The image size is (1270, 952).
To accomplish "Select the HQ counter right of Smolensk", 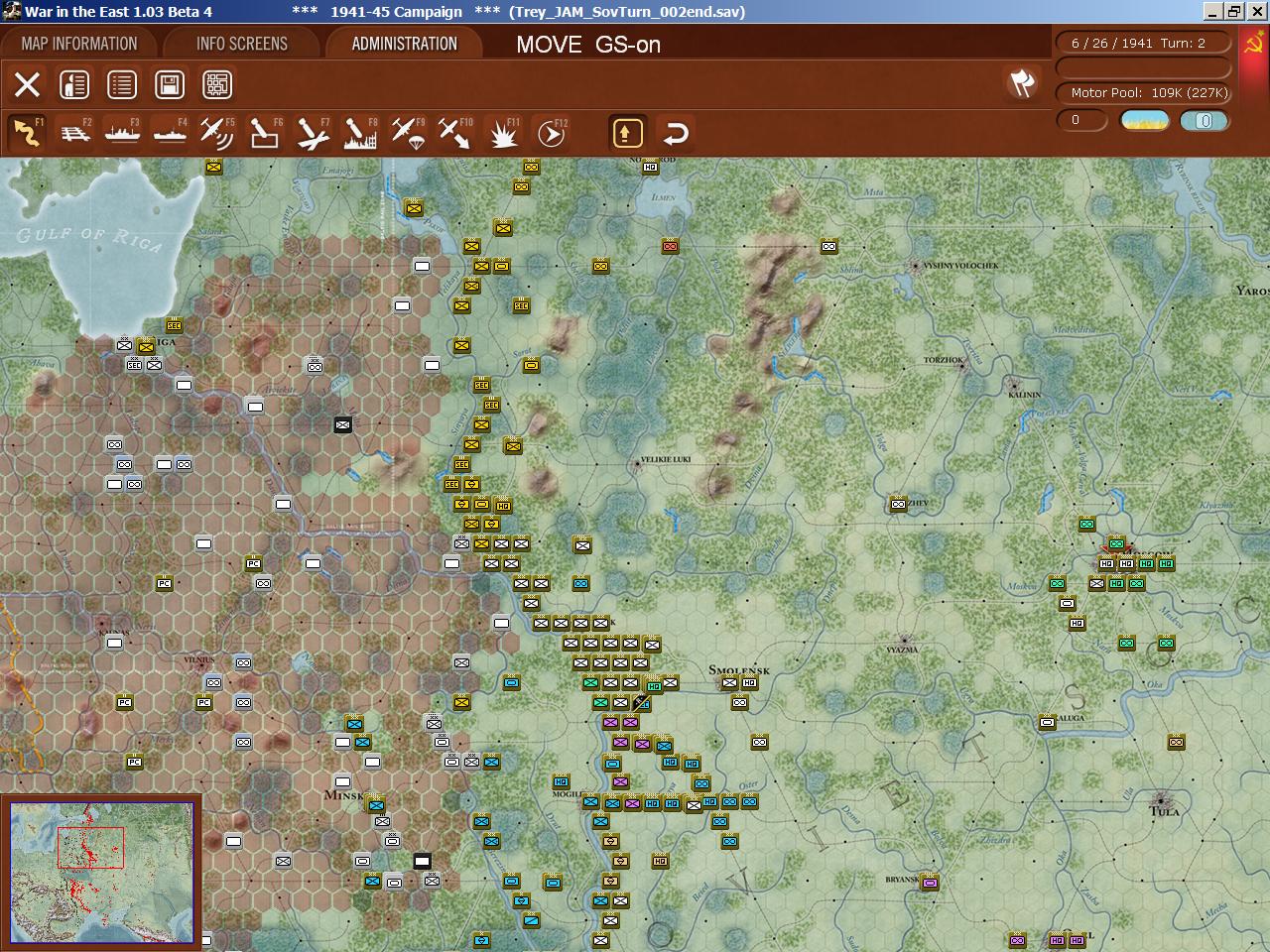I will (749, 682).
